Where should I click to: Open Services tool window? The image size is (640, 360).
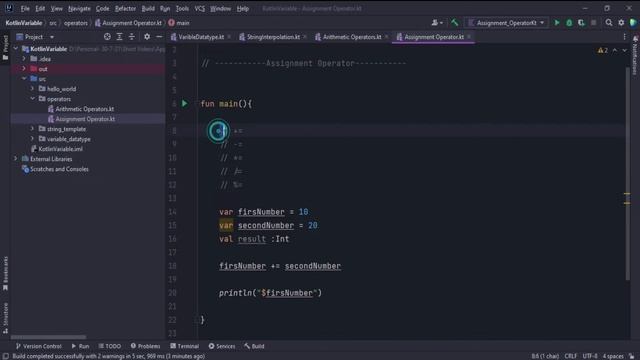pos(222,346)
